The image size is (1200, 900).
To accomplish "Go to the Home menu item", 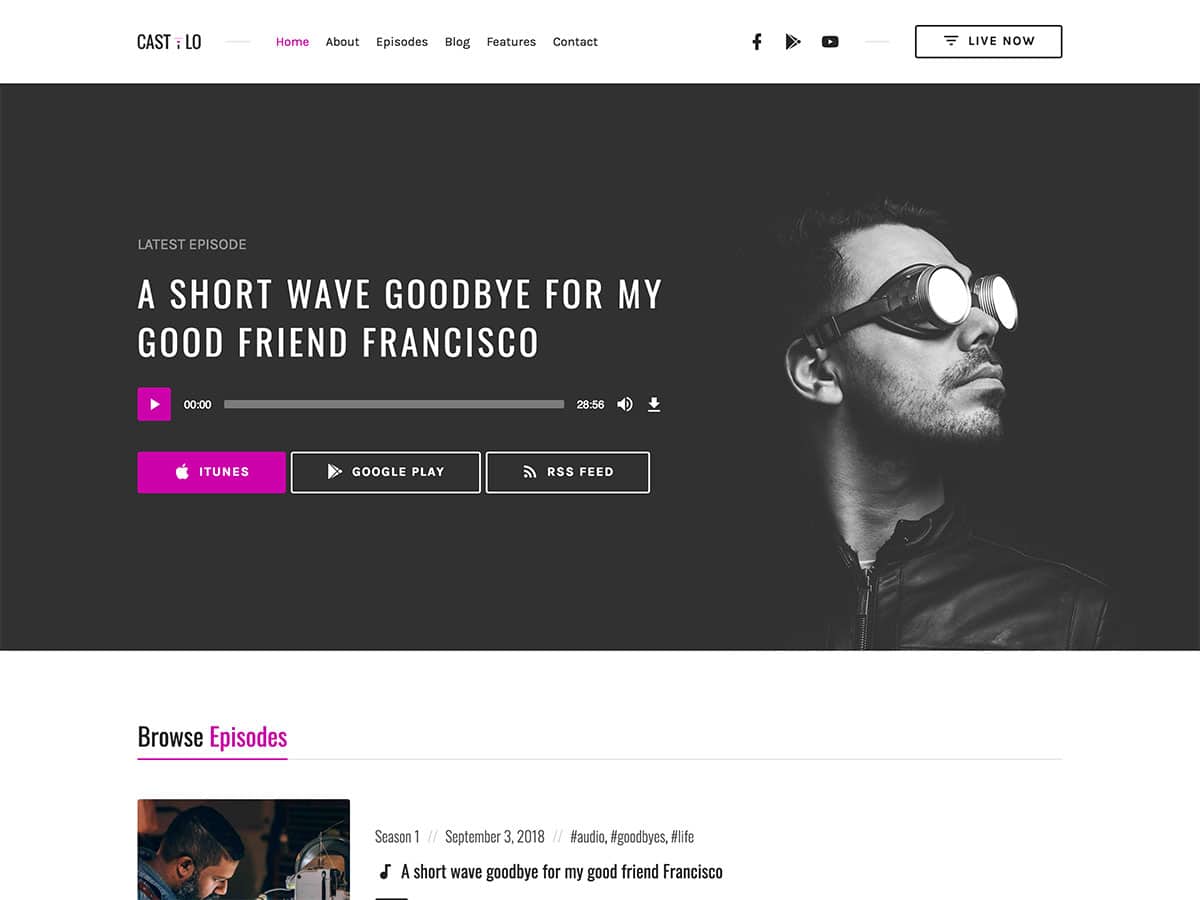I will coord(292,42).
